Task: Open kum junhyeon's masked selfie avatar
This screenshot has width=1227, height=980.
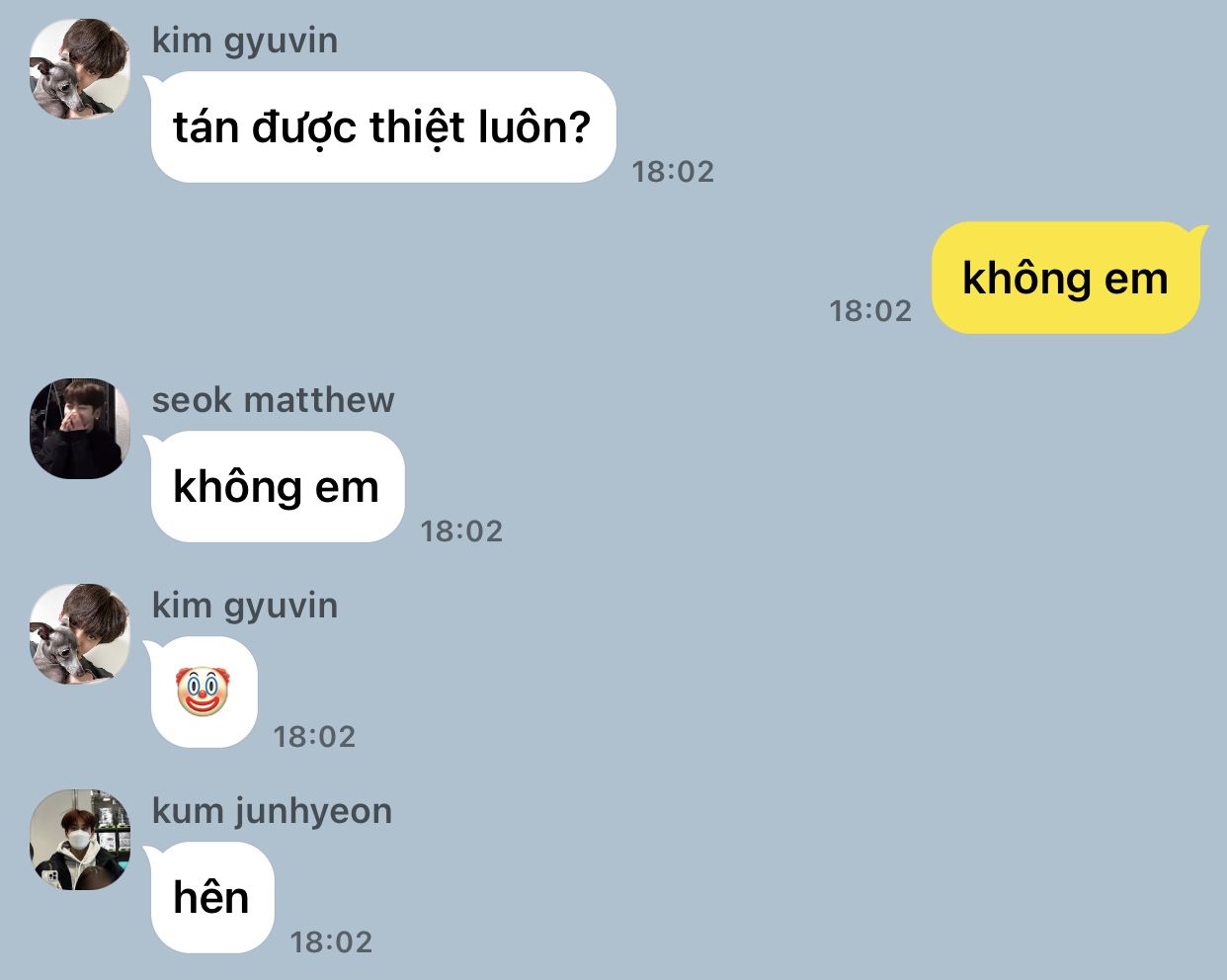Action: tap(80, 840)
